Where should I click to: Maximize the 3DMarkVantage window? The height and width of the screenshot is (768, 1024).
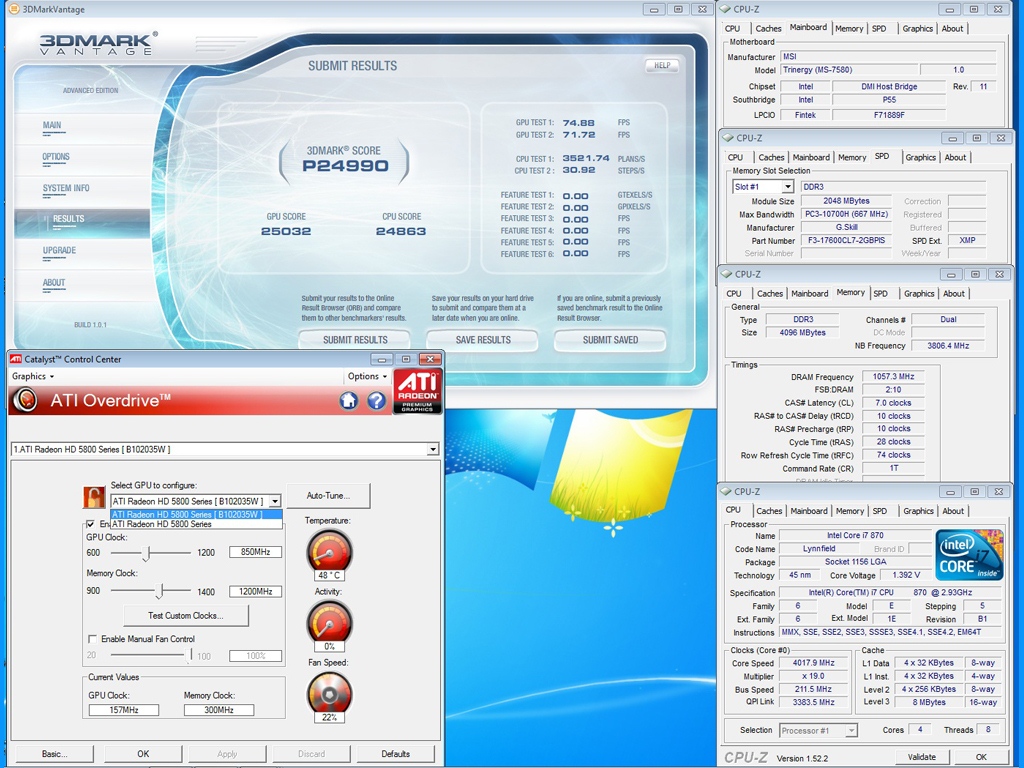(678, 9)
